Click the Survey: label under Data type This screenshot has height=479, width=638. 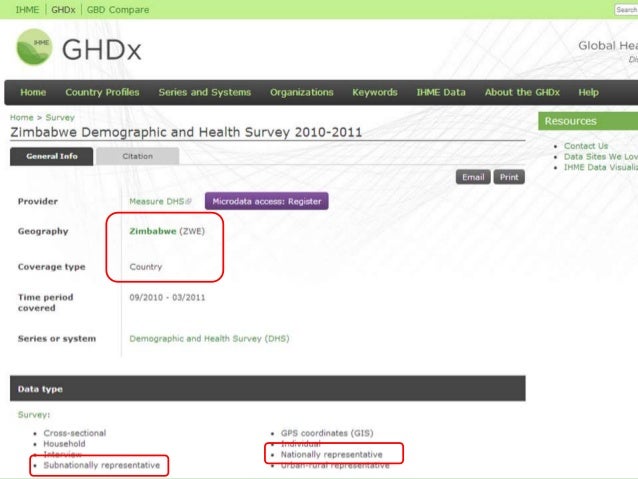(34, 415)
